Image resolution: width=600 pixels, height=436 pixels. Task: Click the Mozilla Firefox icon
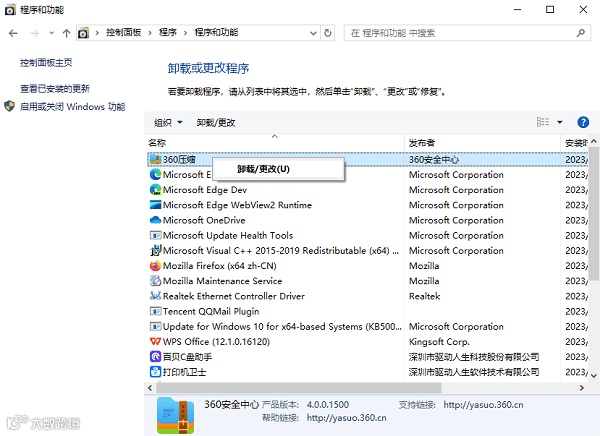point(155,266)
